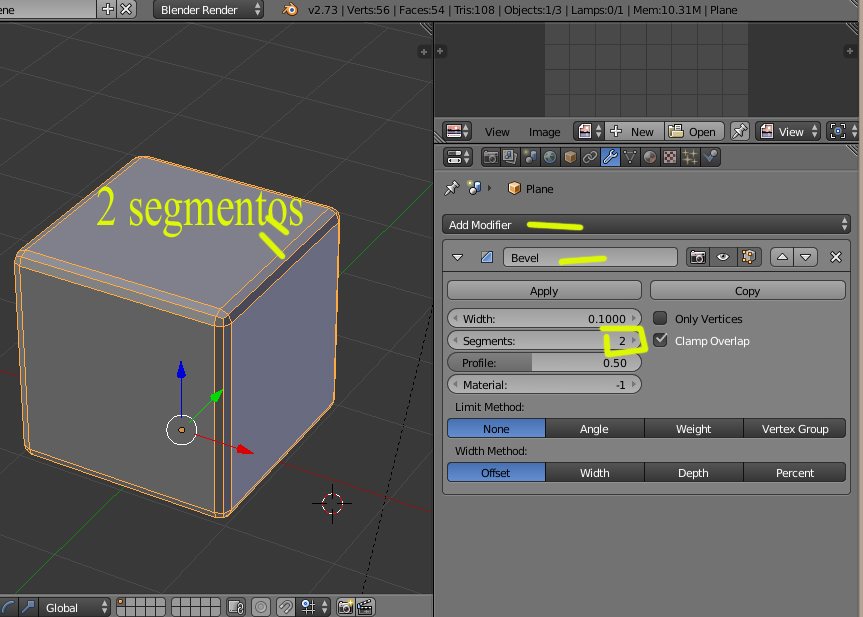
Task: Open the View mode dropdown in image editor
Action: click(x=788, y=132)
